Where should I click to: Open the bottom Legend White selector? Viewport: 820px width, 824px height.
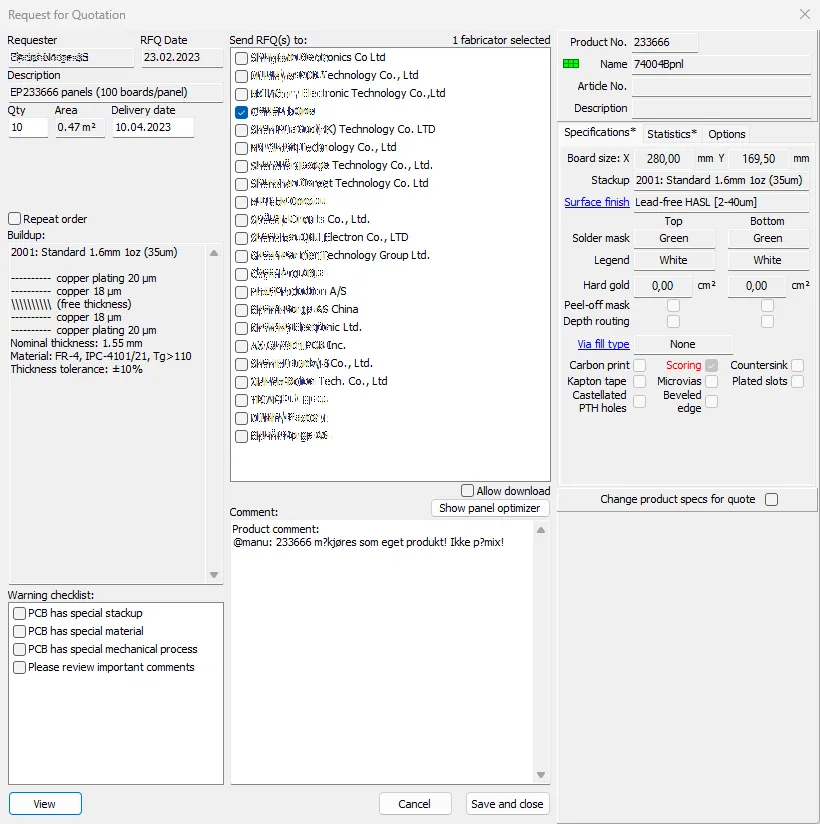coord(768,259)
